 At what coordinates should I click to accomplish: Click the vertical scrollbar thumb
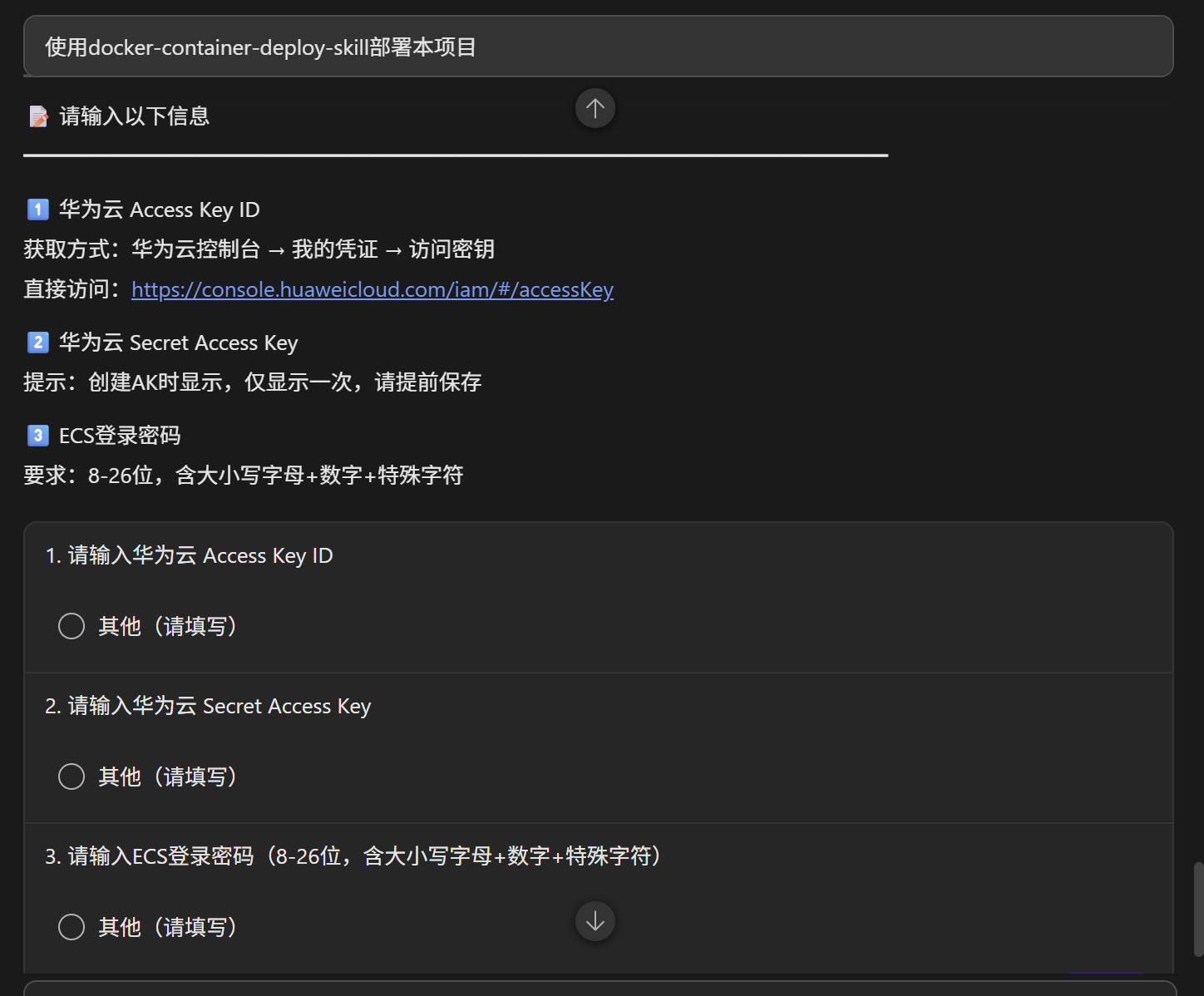(1198, 910)
